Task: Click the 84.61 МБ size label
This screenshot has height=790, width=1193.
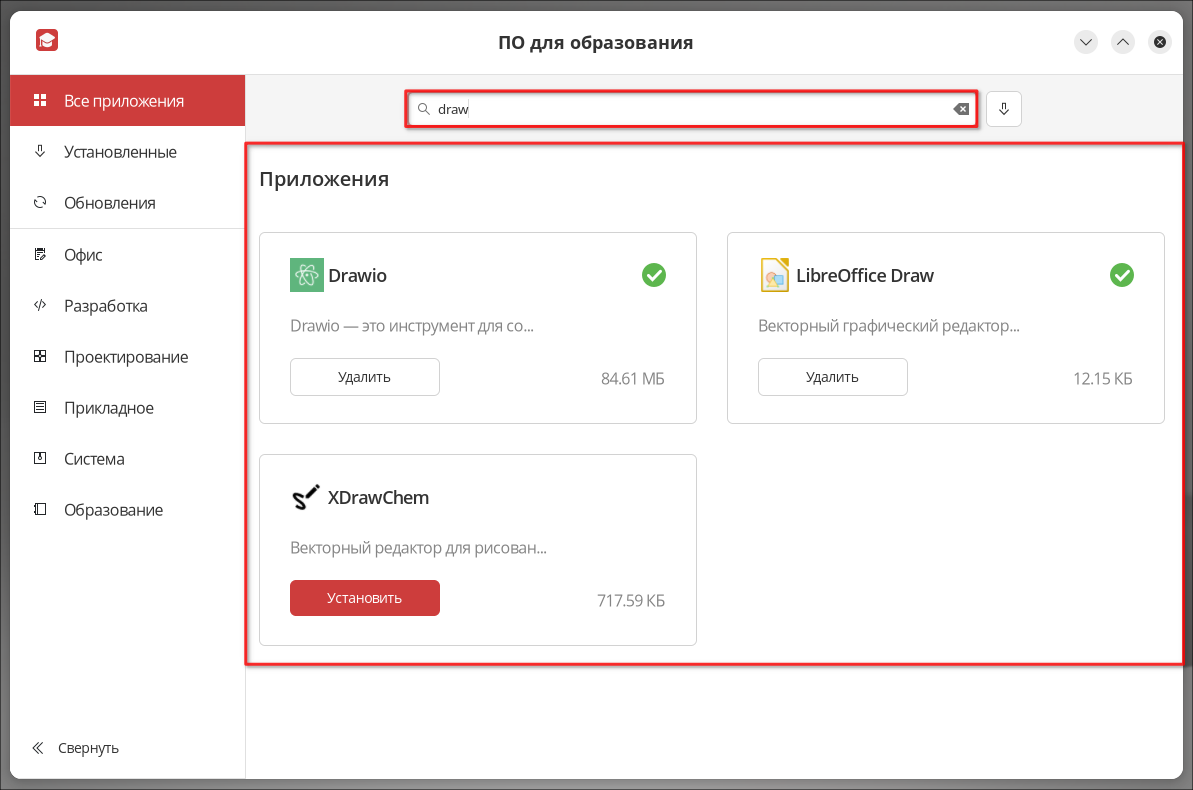Action: coord(632,378)
